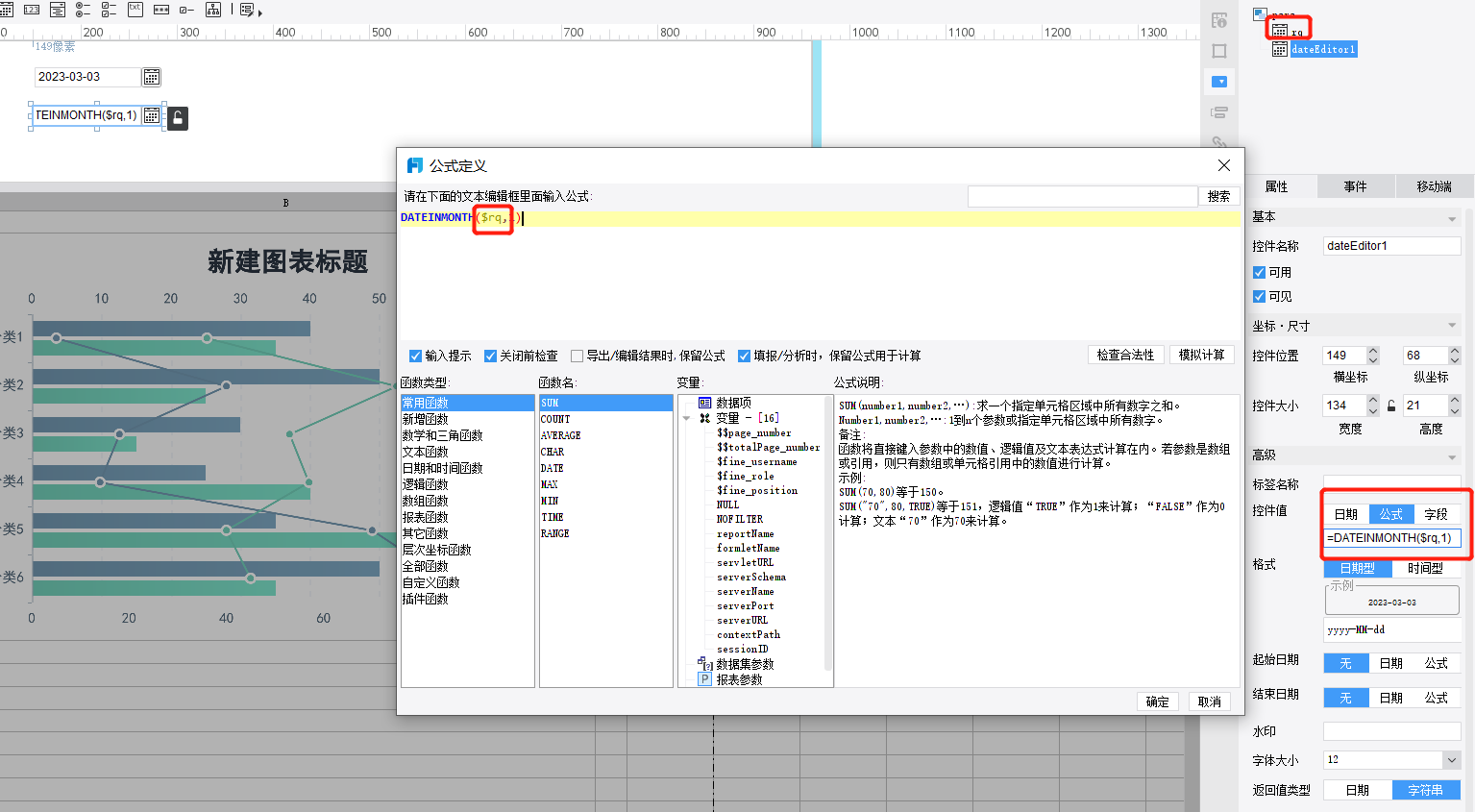Choose 时间型 format option
Viewport: 1475px width, 812px height.
1426,568
